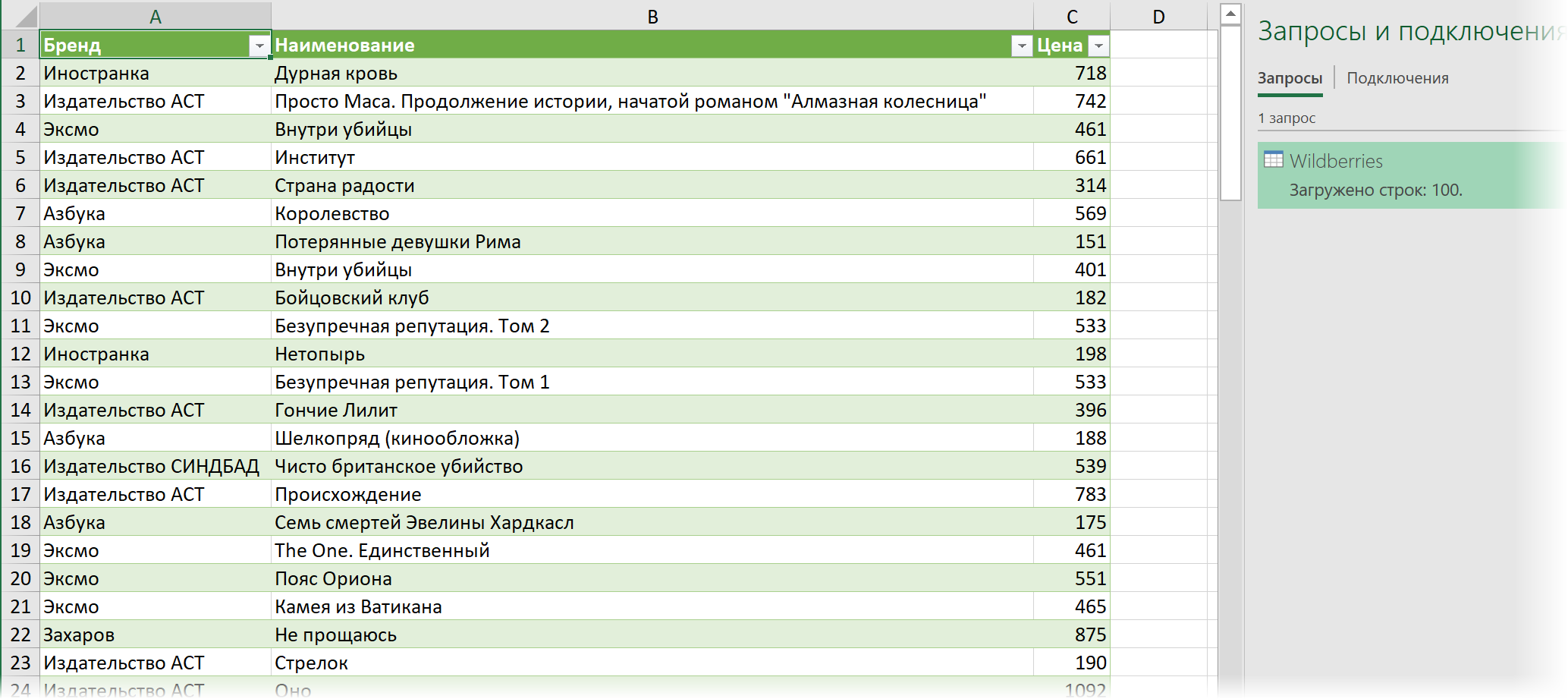Click the cell 'Шелкопряд (кинообложка)'
Image resolution: width=1568 pixels, height=699 pixels.
pos(652,438)
